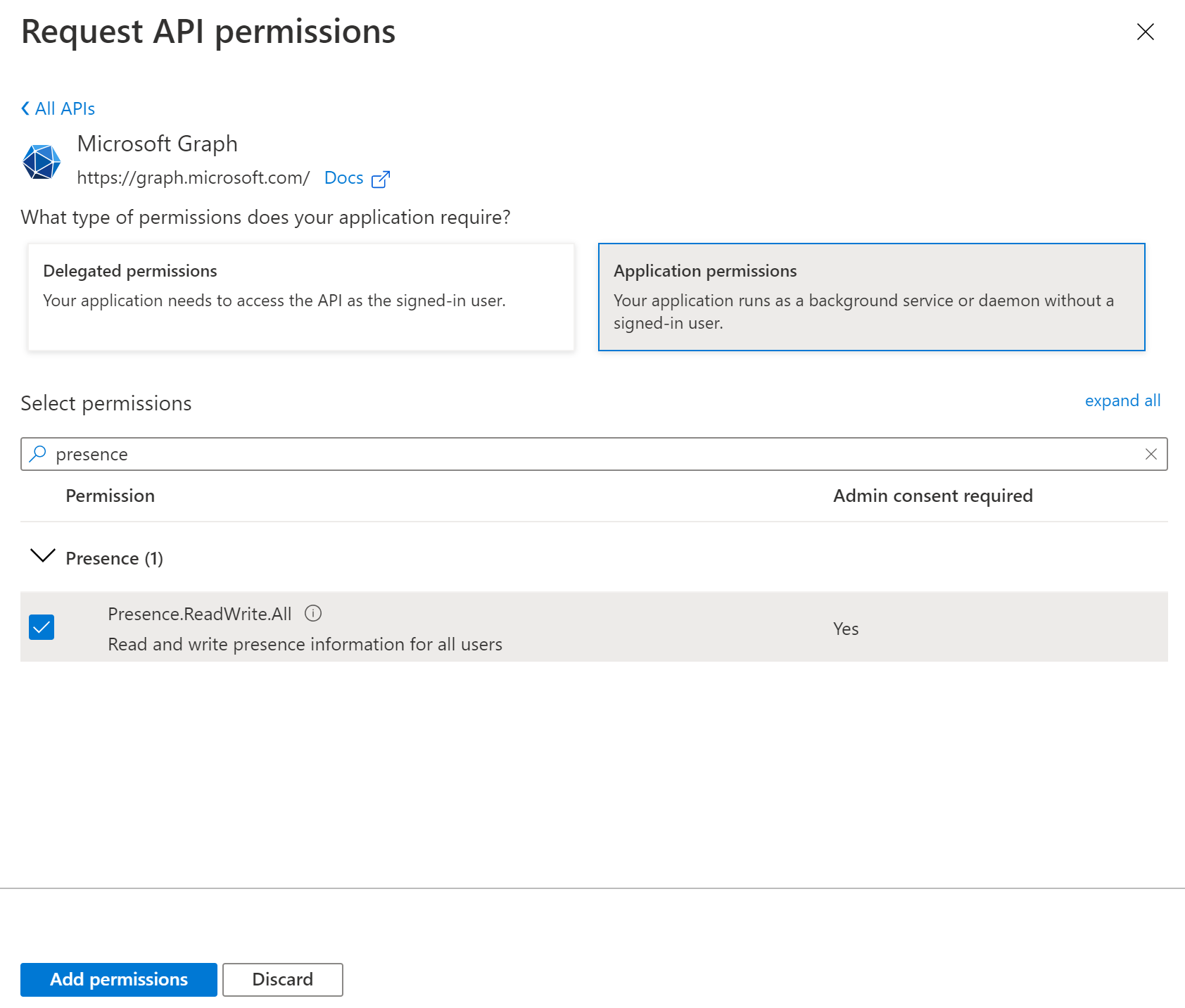Click the Select permissions heading
The width and height of the screenshot is (1185, 1008).
[x=106, y=403]
